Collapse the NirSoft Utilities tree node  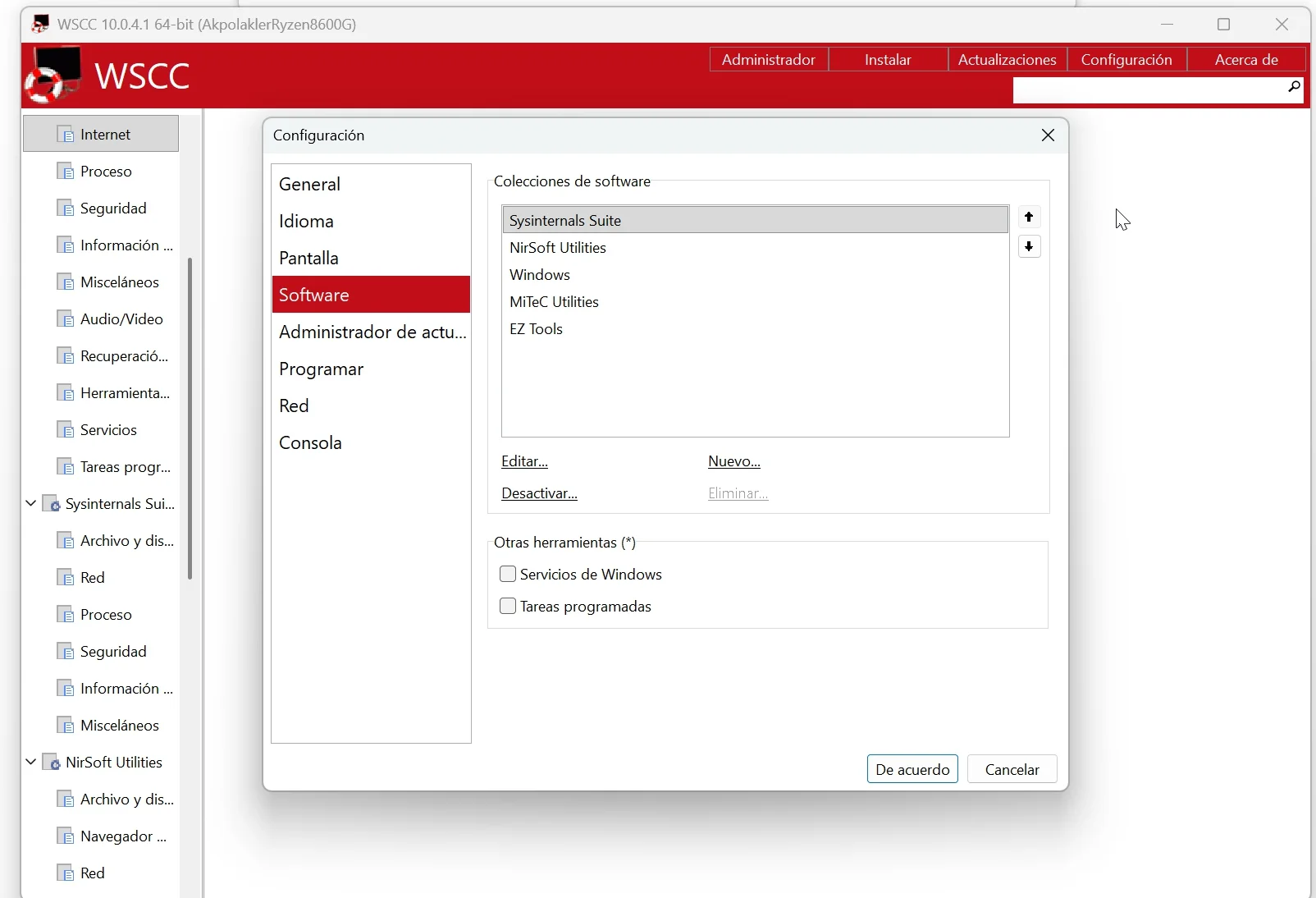(30, 762)
